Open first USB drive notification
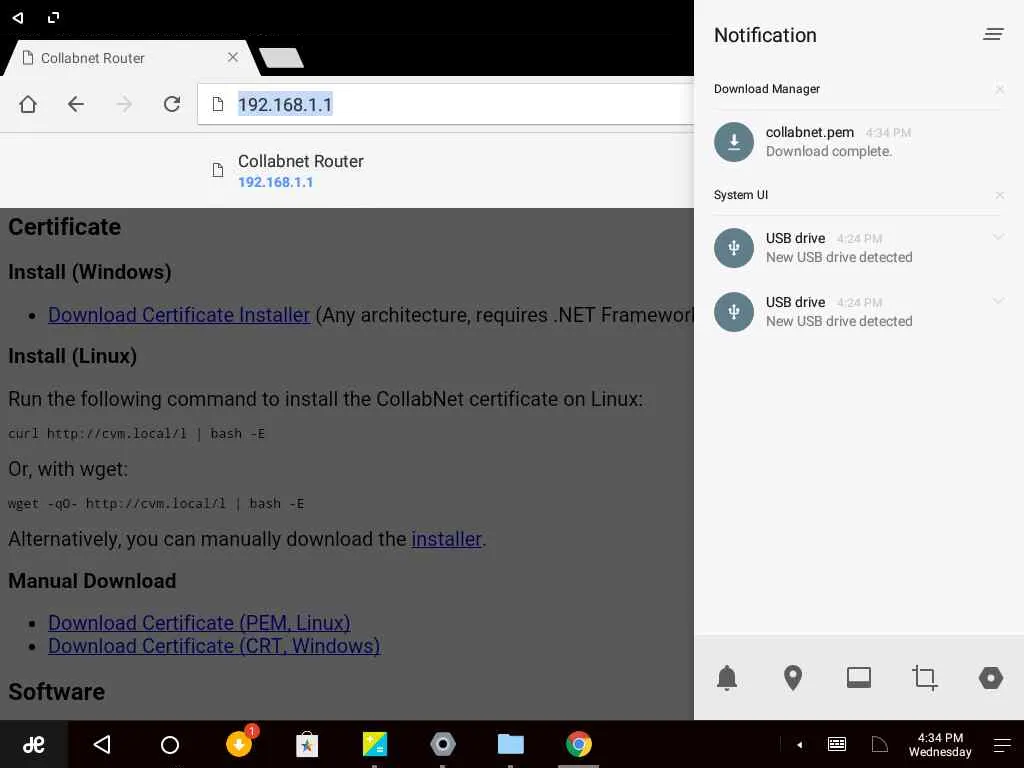This screenshot has width=1024, height=768. pyautogui.click(x=859, y=248)
